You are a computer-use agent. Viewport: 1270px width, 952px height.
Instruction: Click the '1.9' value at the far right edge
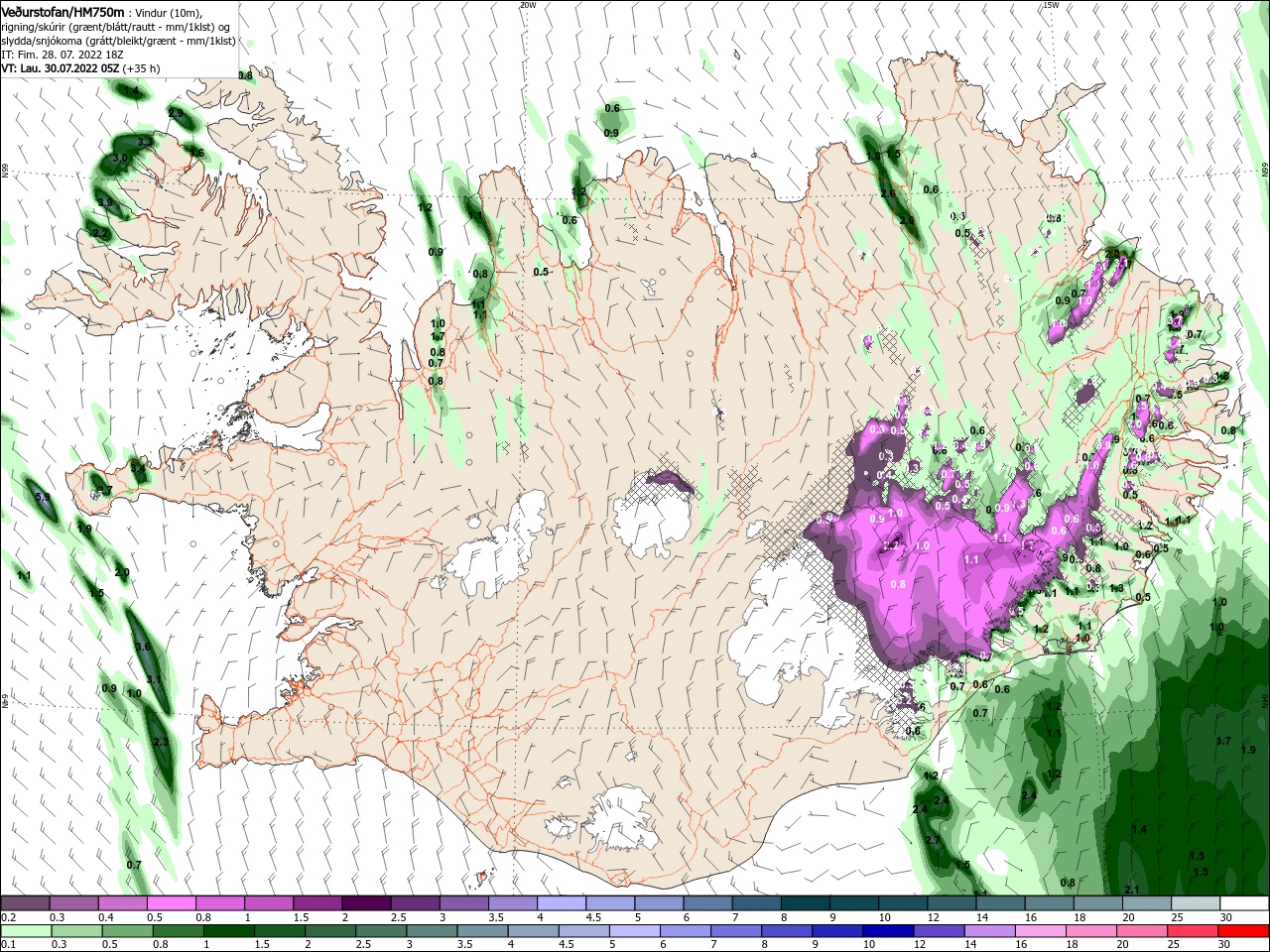(x=1248, y=750)
